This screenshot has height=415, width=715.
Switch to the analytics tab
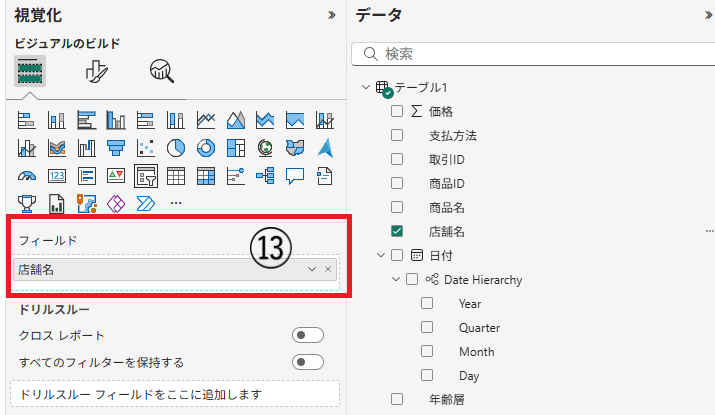pyautogui.click(x=161, y=71)
